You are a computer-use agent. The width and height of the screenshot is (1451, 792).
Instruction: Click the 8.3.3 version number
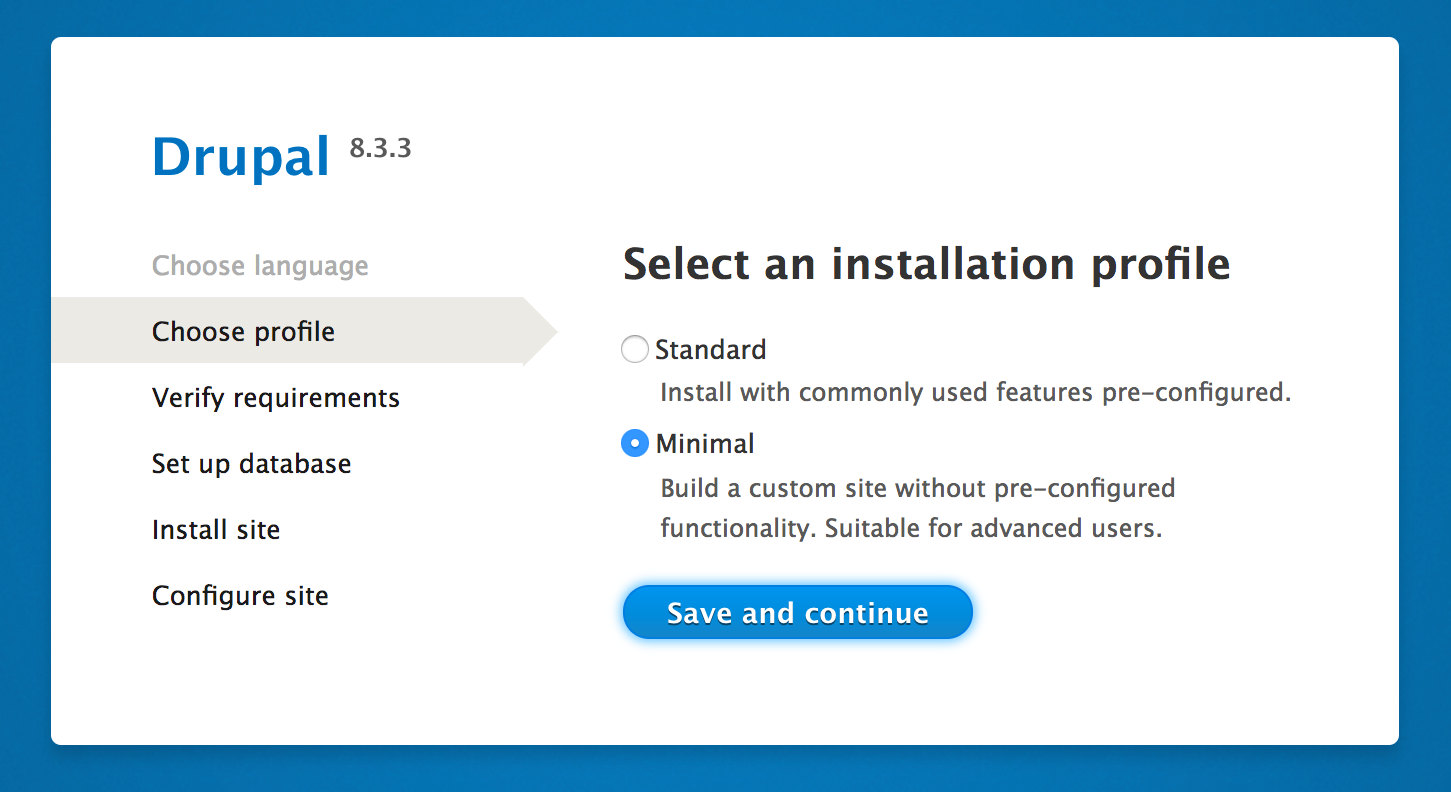pyautogui.click(x=380, y=149)
